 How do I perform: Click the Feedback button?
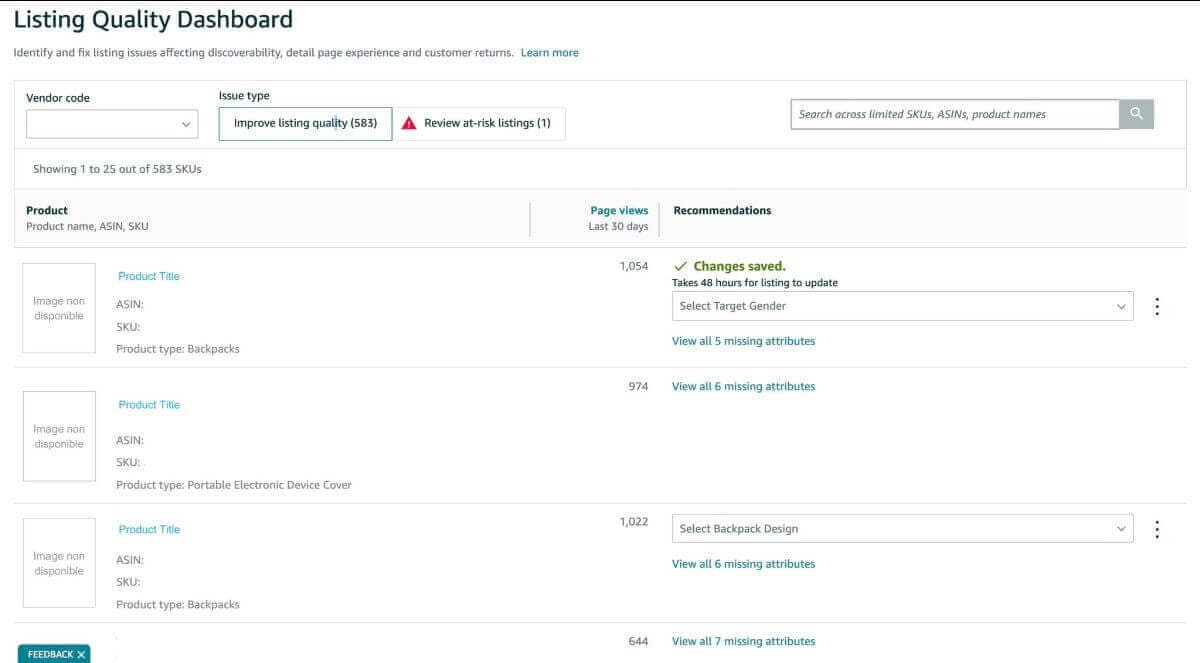[49, 654]
